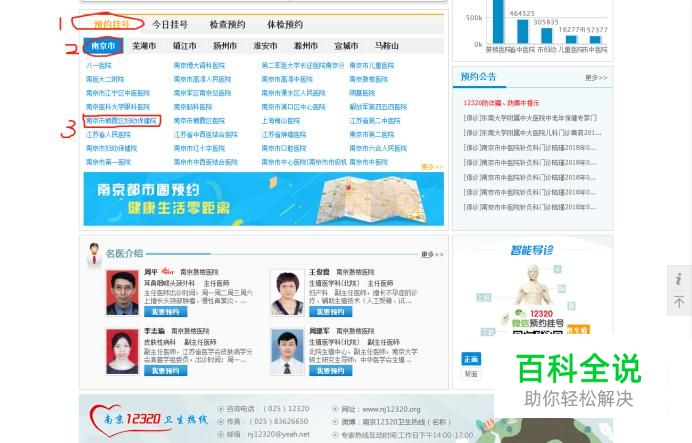
Task: Open the 南京都市圈预约 map banner
Action: 263,199
